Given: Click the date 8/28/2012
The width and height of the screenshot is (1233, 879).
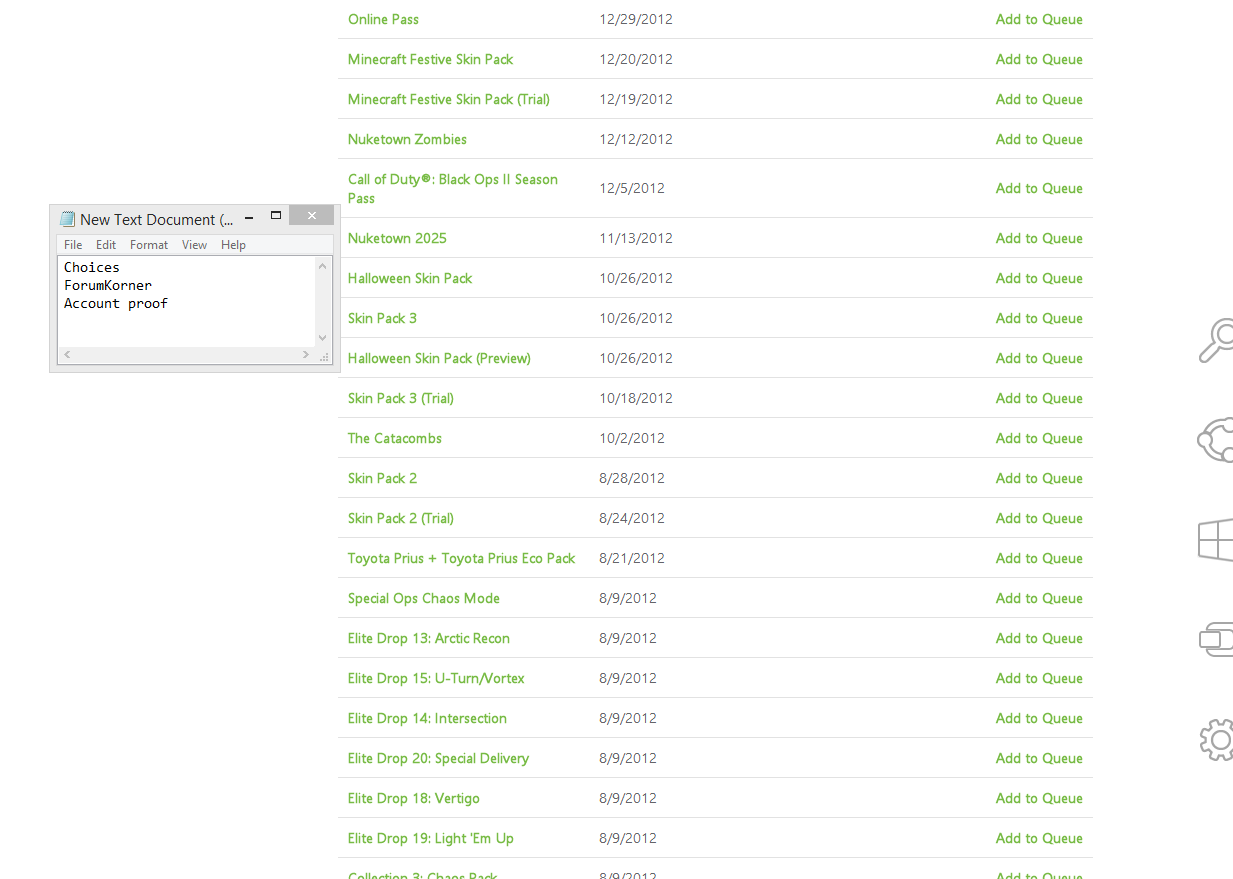Looking at the screenshot, I should (x=632, y=478).
